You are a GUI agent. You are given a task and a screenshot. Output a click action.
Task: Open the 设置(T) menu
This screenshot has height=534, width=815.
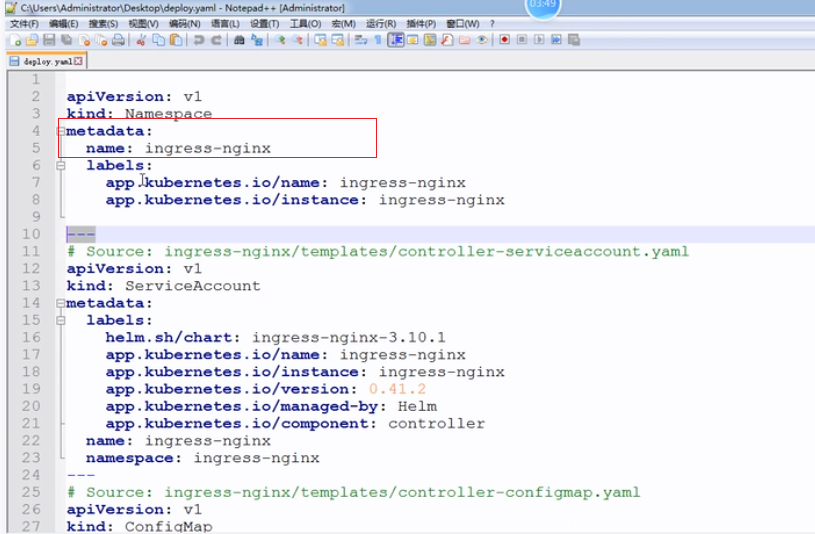(265, 24)
